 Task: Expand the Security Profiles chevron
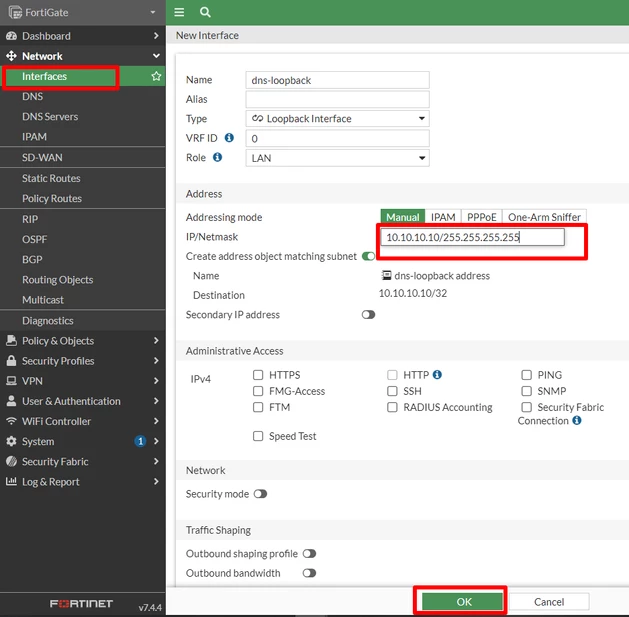(x=156, y=361)
